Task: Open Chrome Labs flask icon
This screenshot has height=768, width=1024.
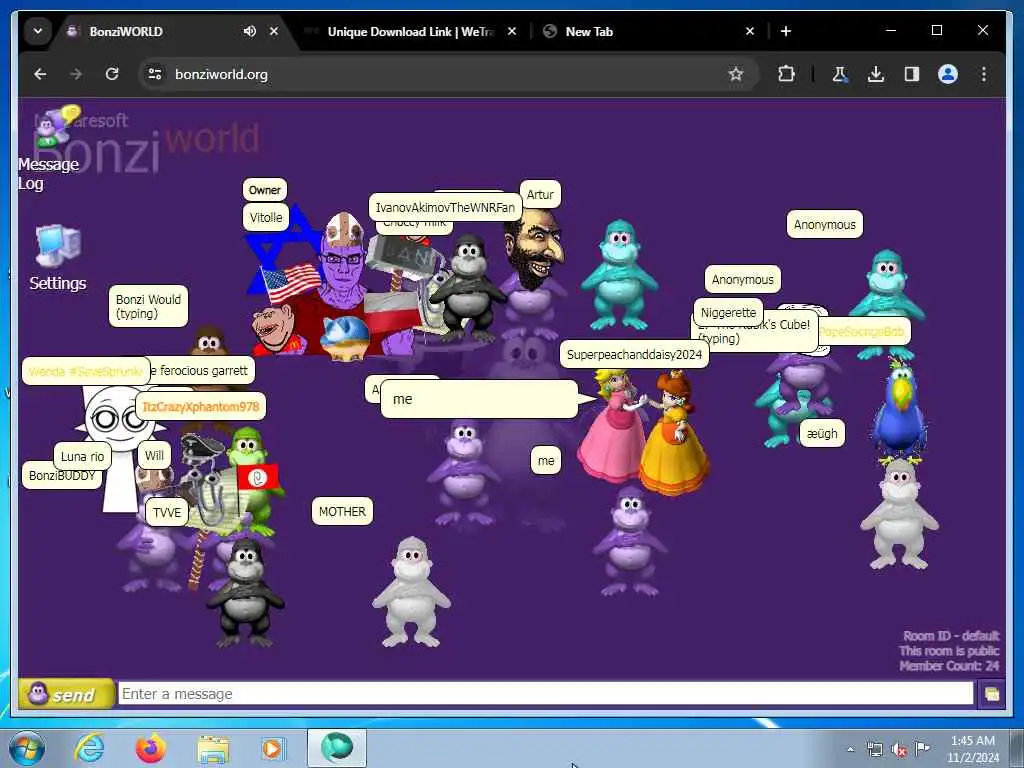Action: click(840, 74)
